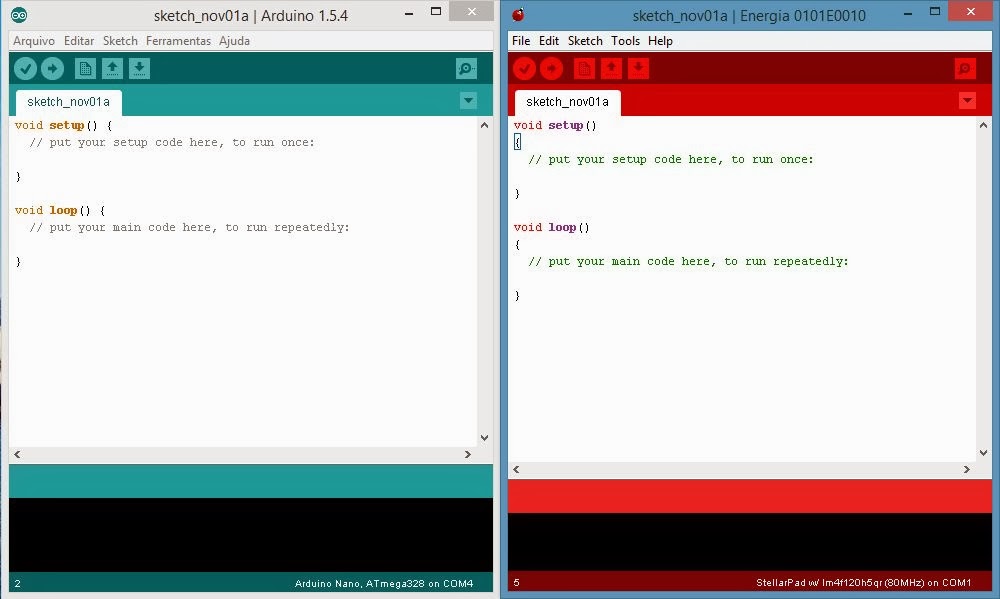Screen dimensions: 1000x599
Task: Click highlighted opening brace in Energia editor
Action: pyautogui.click(x=517, y=142)
